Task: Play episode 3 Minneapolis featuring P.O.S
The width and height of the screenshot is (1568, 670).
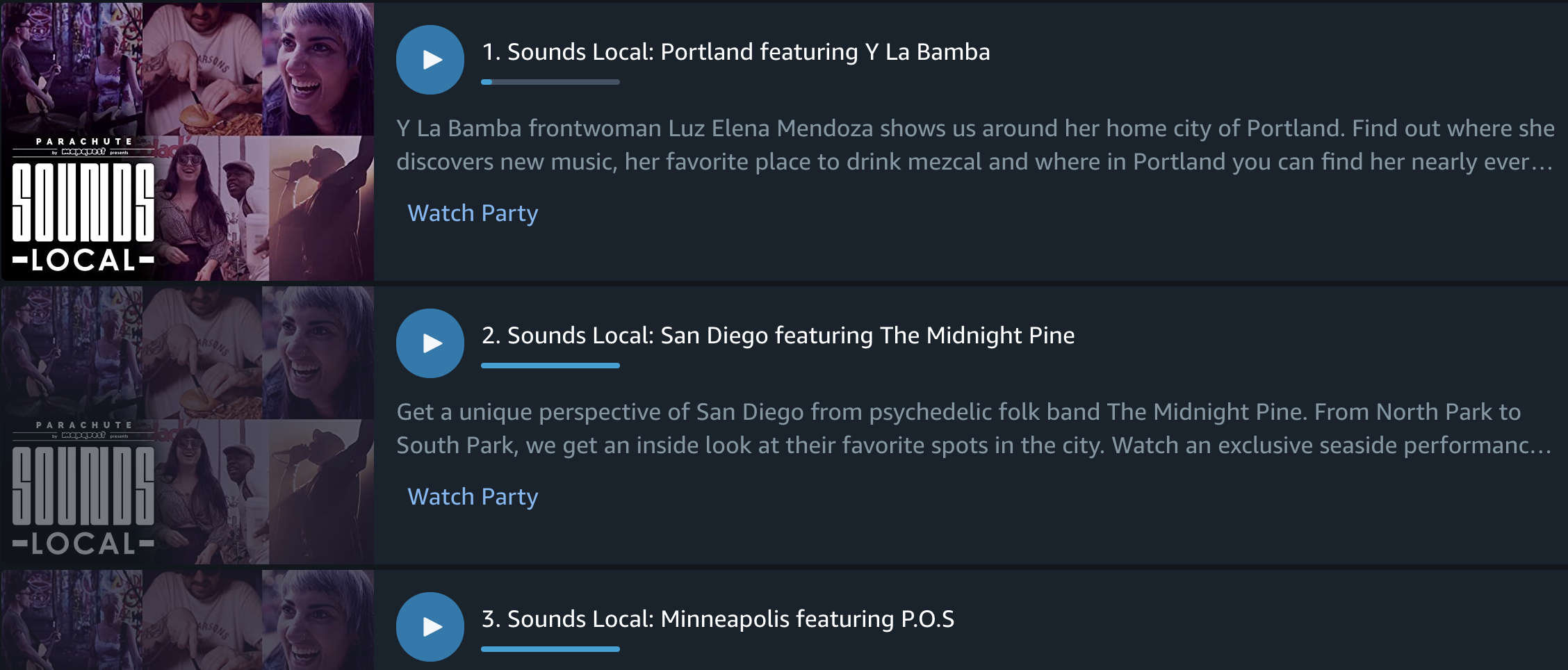Action: [430, 627]
